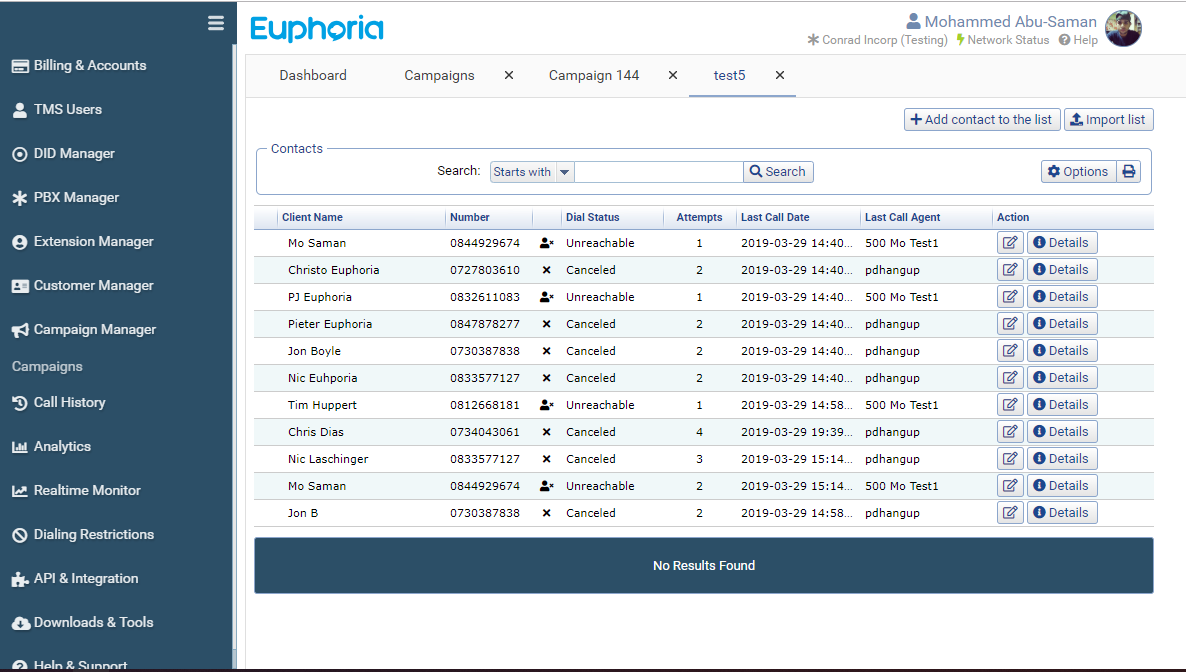Click into the contacts search text field
1186x672 pixels.
pyautogui.click(x=658, y=172)
